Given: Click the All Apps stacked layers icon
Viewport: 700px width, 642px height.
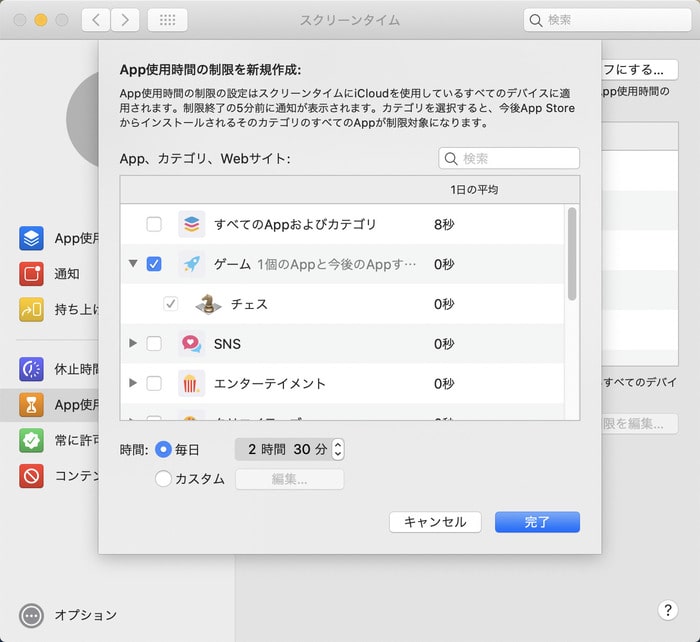Looking at the screenshot, I should tap(191, 224).
